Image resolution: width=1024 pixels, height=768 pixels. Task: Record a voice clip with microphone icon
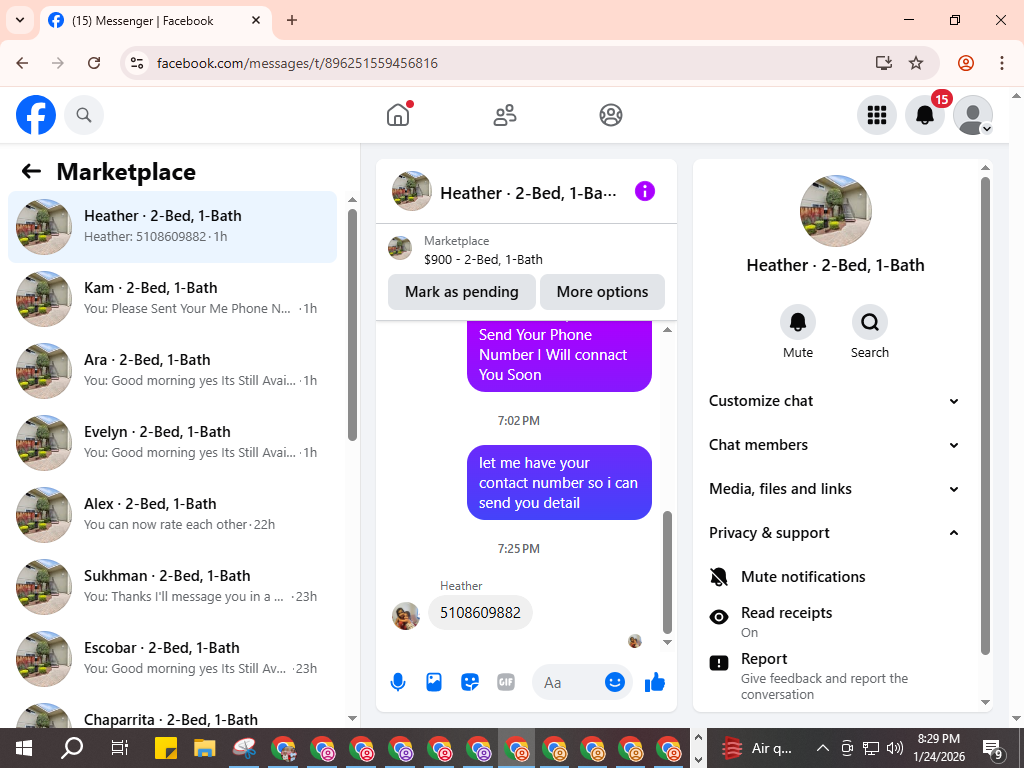pyautogui.click(x=398, y=682)
